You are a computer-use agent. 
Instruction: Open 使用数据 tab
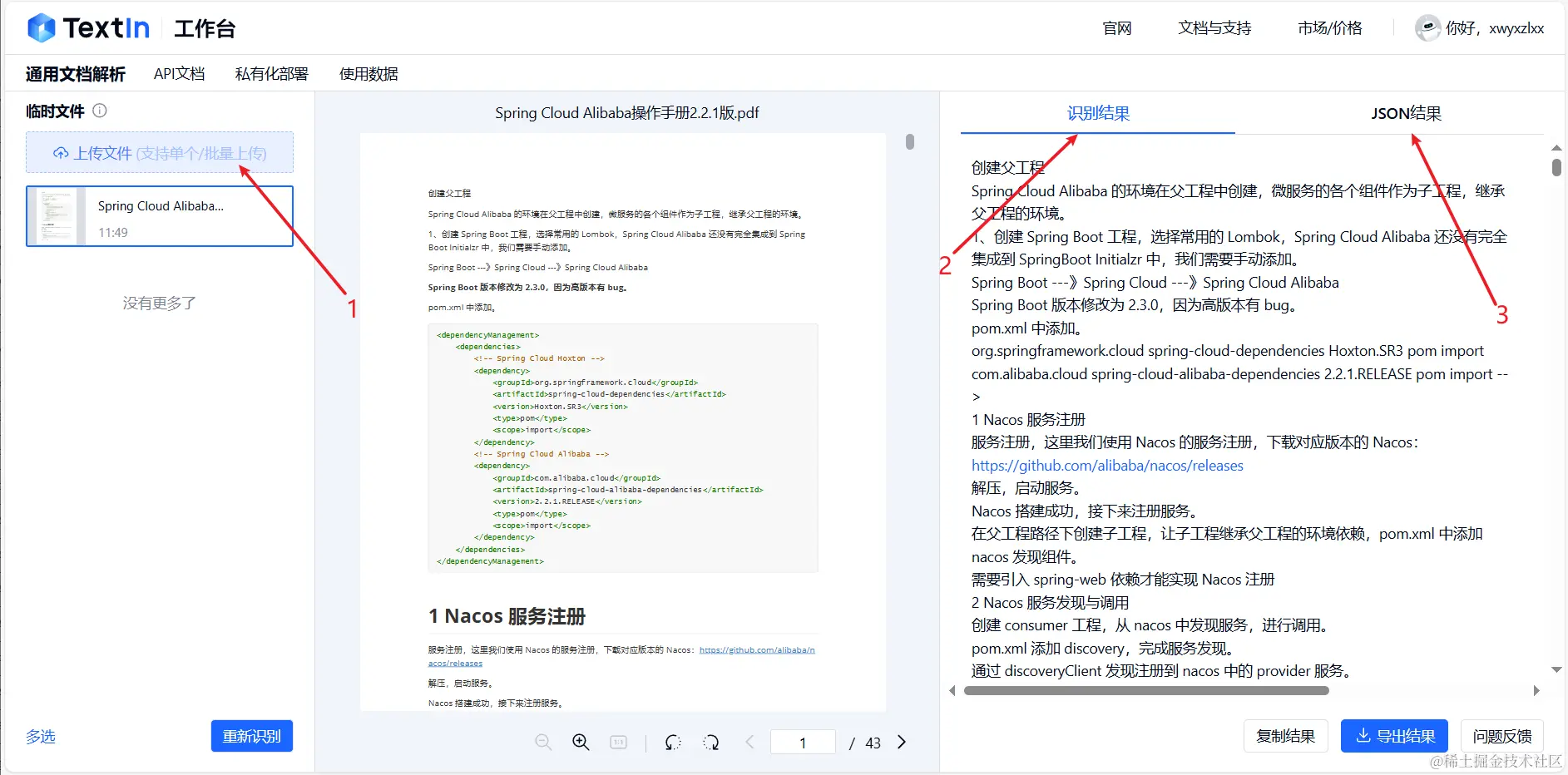[x=369, y=74]
